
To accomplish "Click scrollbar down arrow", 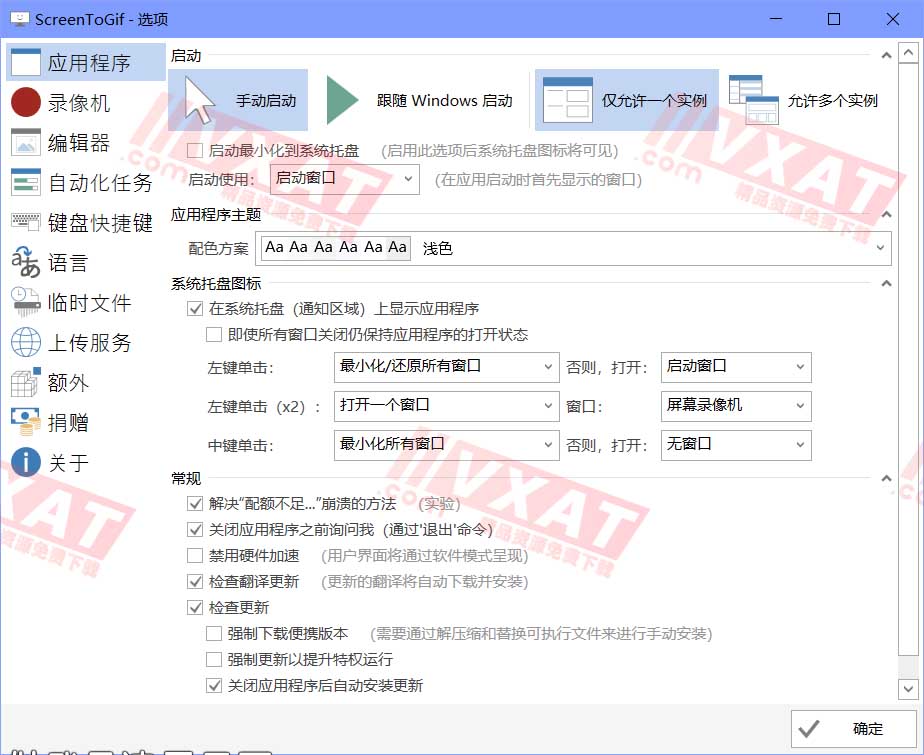I will (908, 688).
